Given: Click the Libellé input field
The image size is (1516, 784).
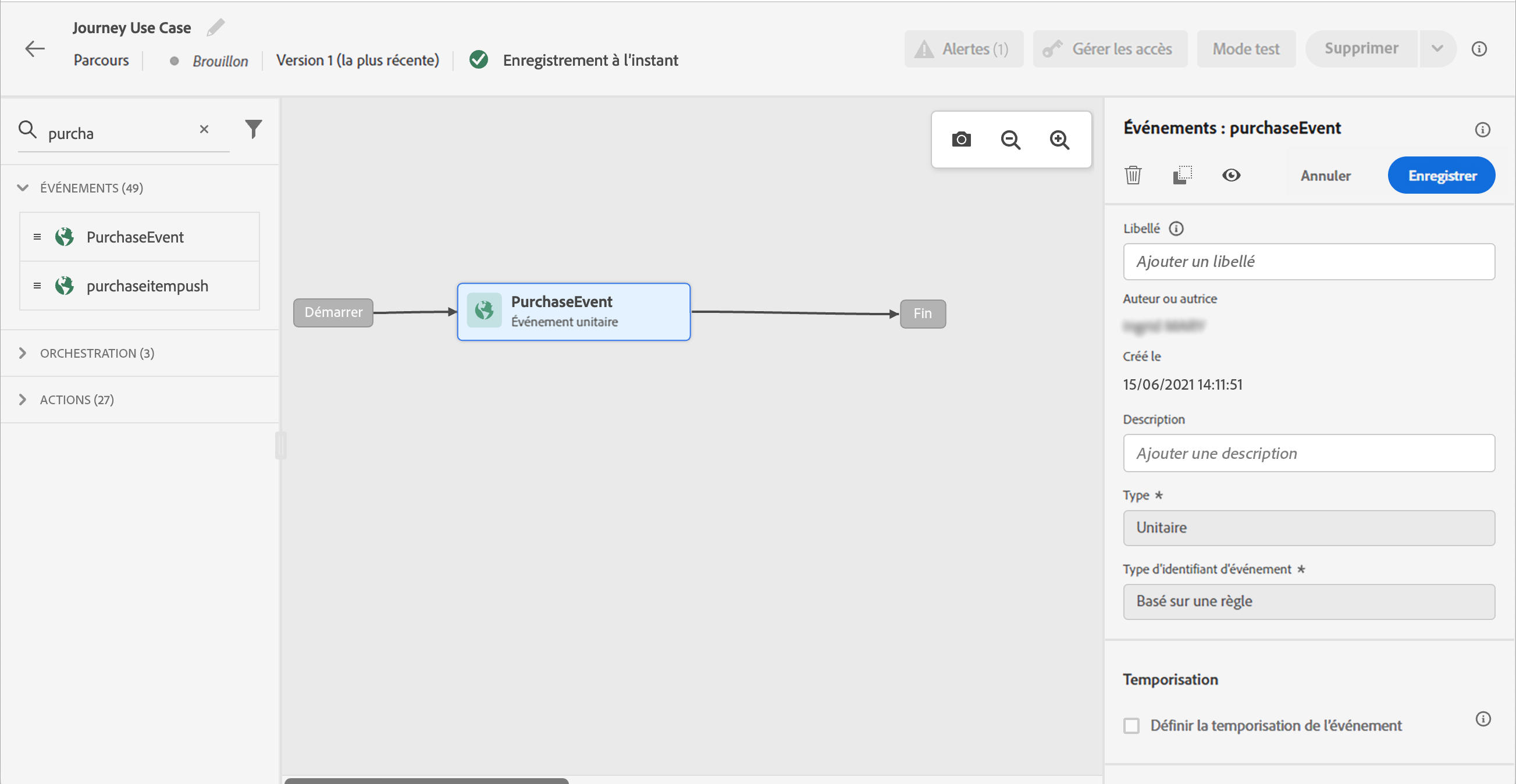Looking at the screenshot, I should coord(1308,262).
